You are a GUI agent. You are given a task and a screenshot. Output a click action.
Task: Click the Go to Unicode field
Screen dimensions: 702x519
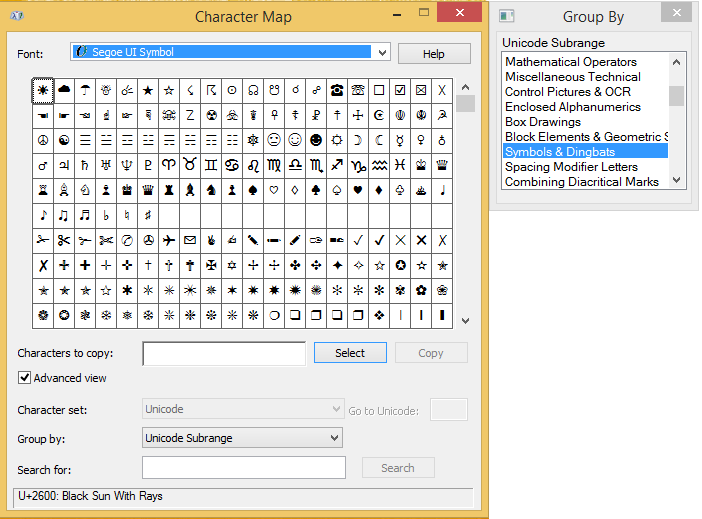pos(449,410)
